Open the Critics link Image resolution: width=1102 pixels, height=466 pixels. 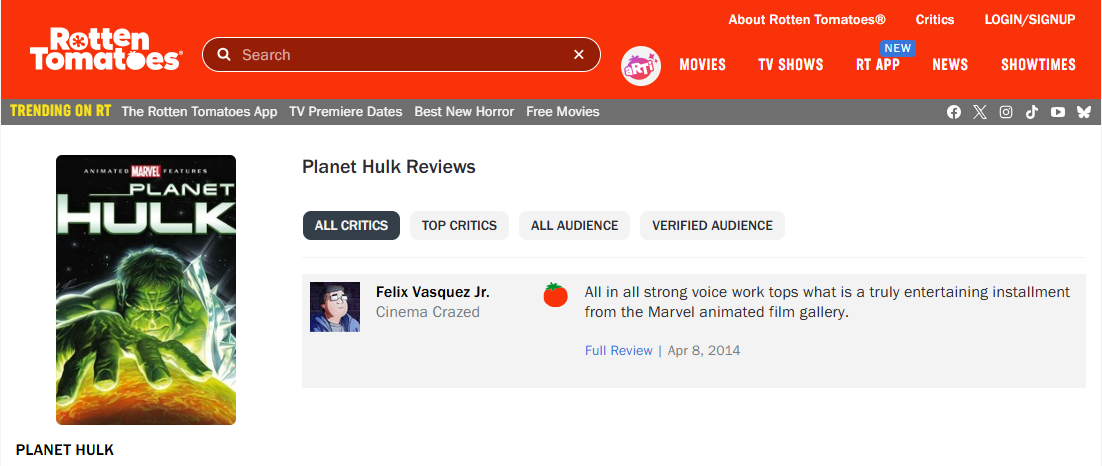[935, 20]
